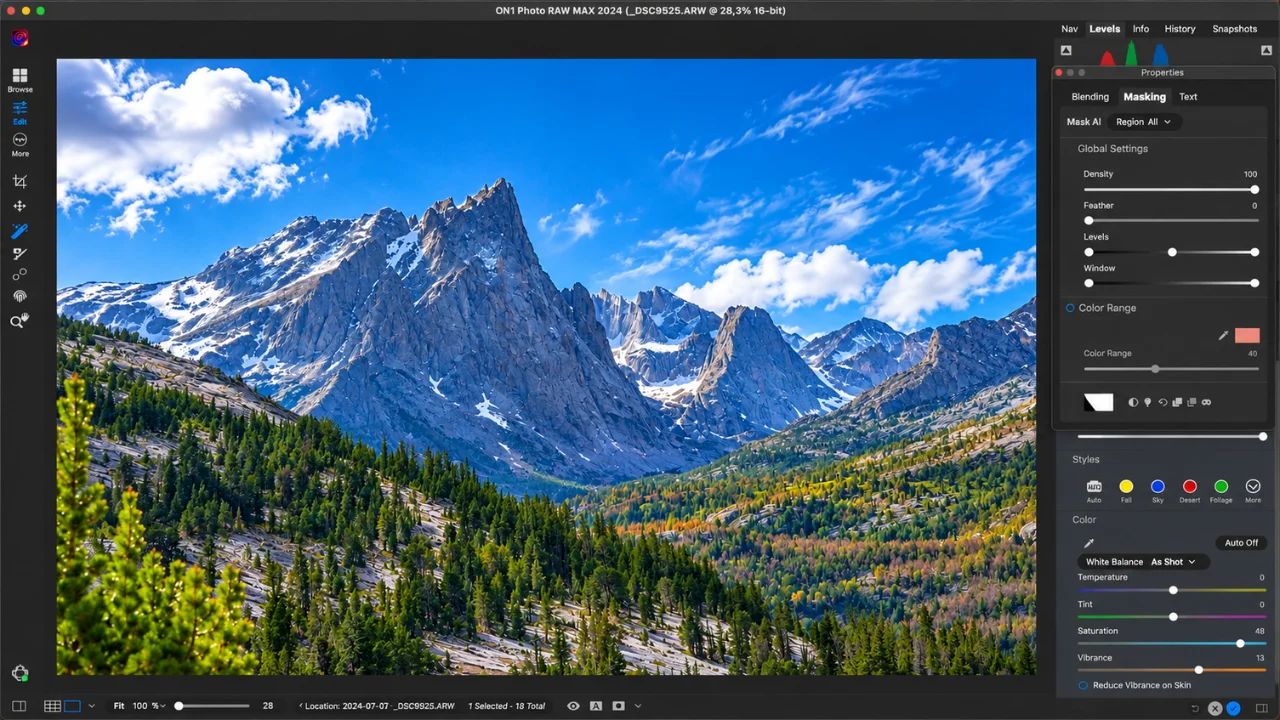Select the Zoom and pan view tool
This screenshot has height=720, width=1280.
point(20,321)
